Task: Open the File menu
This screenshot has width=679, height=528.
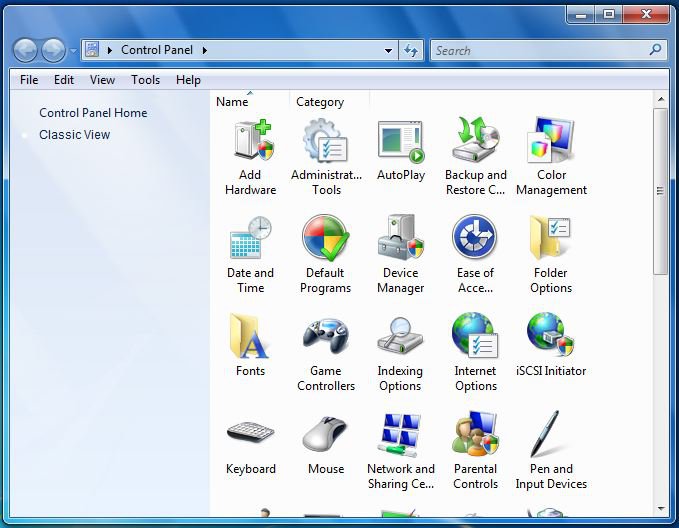Action: [29, 80]
